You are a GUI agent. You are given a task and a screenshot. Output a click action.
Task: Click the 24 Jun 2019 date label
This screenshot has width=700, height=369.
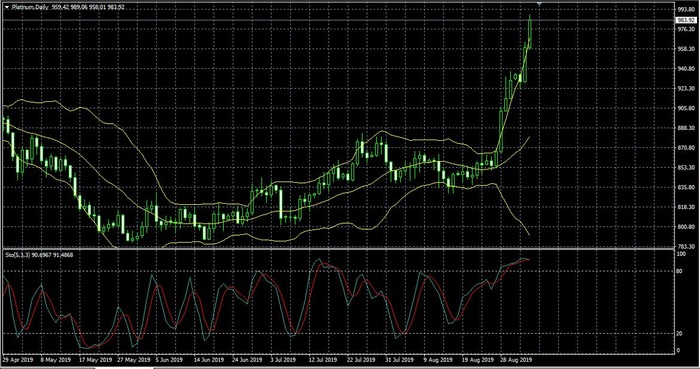(247, 359)
